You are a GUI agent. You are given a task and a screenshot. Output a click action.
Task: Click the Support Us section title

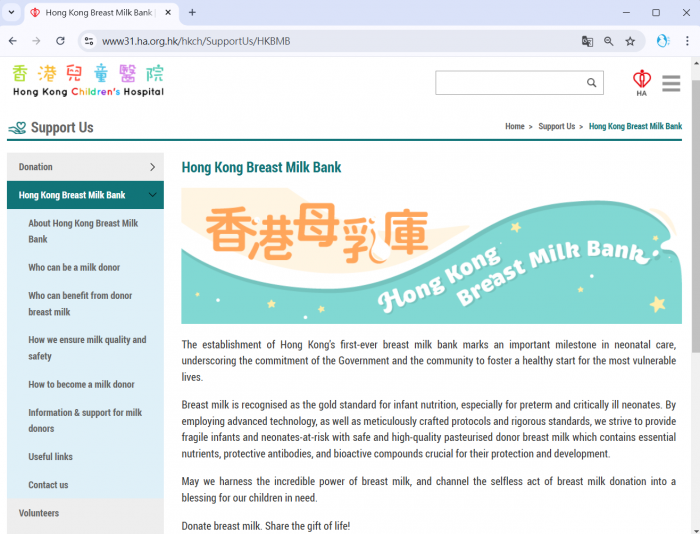[62, 128]
